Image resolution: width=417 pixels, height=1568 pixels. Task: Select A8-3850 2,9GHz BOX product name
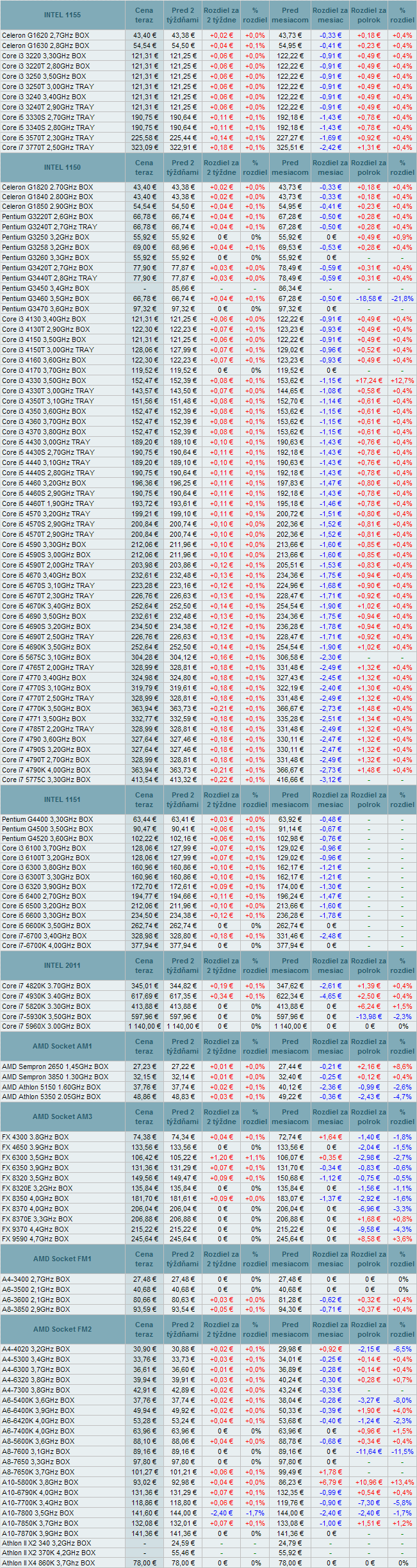point(36,1309)
